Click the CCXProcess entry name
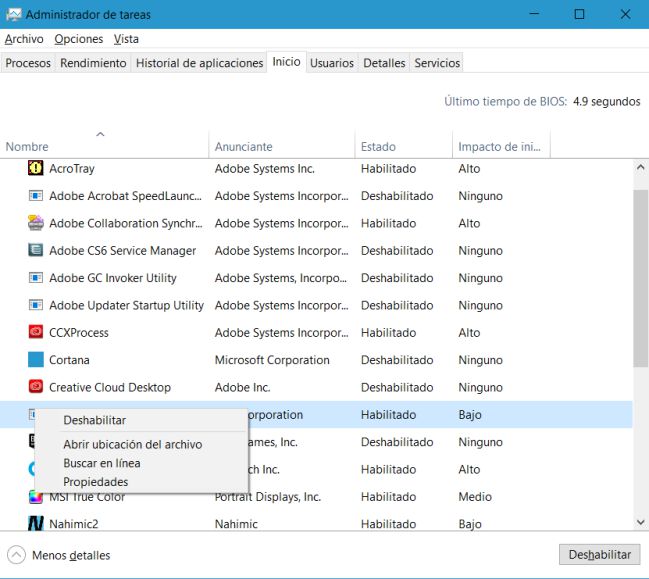The height and width of the screenshot is (579, 649). (x=79, y=332)
